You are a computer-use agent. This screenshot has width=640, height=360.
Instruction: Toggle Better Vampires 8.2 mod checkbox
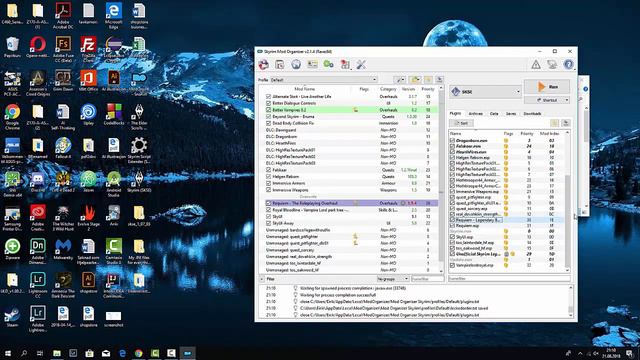pos(268,110)
